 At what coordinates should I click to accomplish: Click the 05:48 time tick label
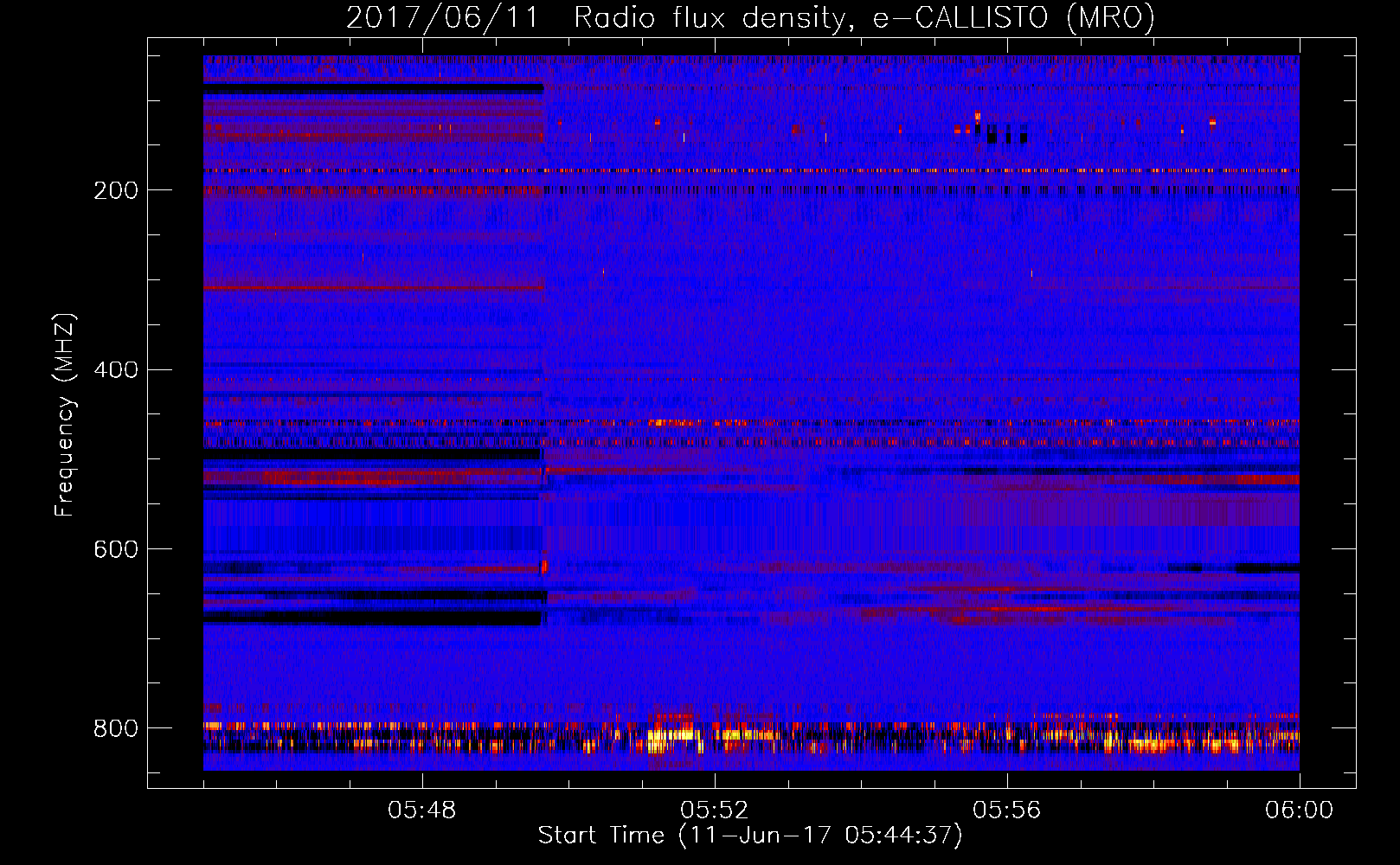tap(422, 811)
